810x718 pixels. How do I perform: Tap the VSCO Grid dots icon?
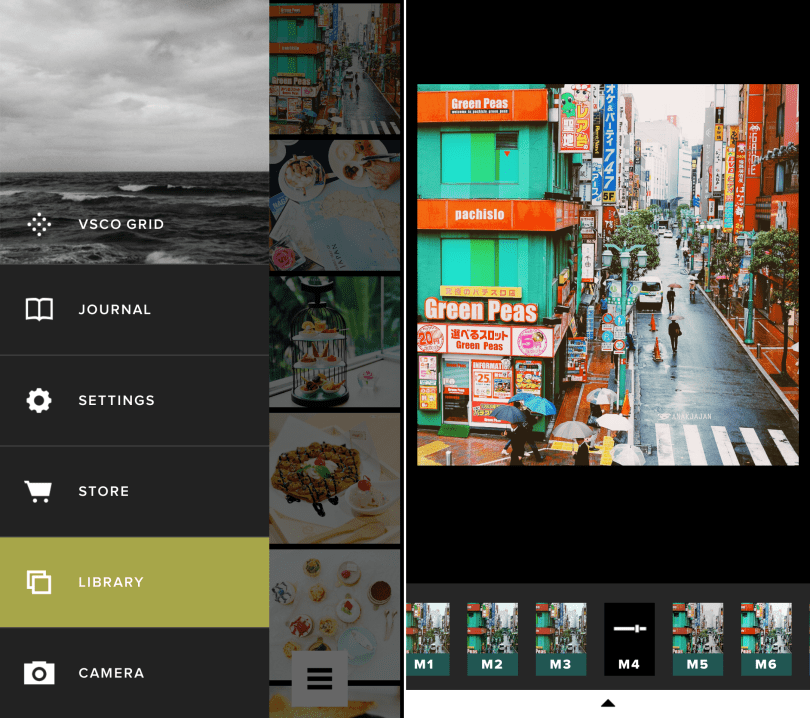[39, 224]
